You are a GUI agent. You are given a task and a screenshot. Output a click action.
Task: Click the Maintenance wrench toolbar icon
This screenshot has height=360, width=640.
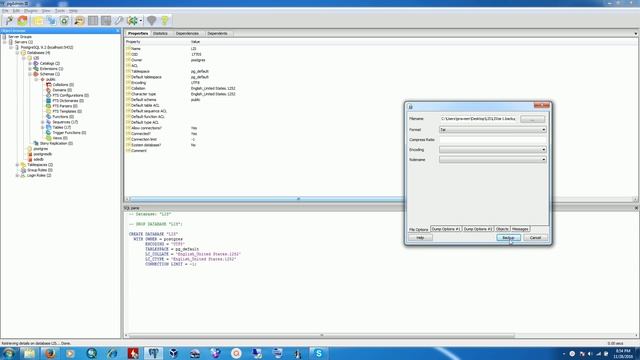click(119, 20)
